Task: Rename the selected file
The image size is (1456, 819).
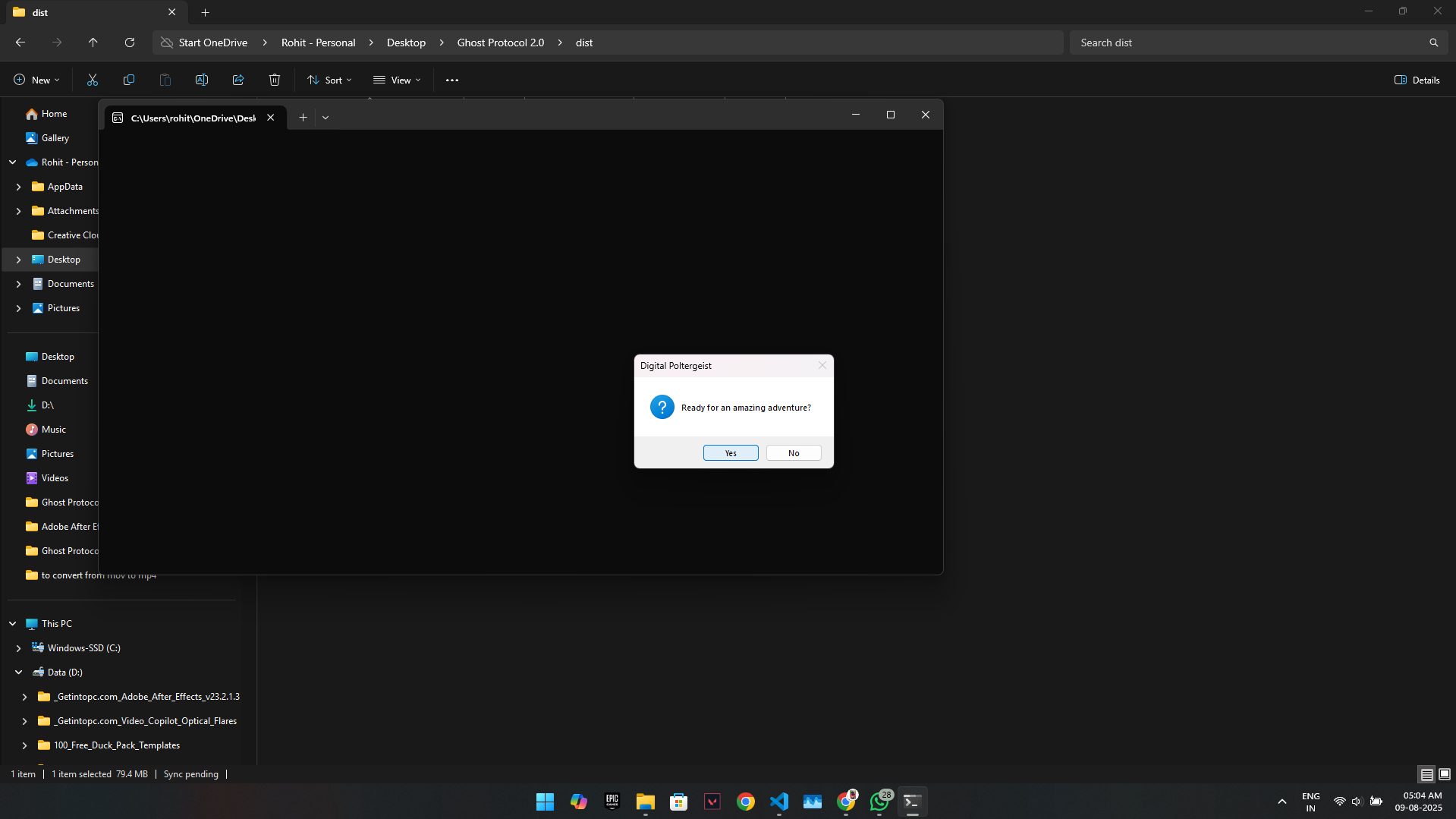Action: click(202, 80)
